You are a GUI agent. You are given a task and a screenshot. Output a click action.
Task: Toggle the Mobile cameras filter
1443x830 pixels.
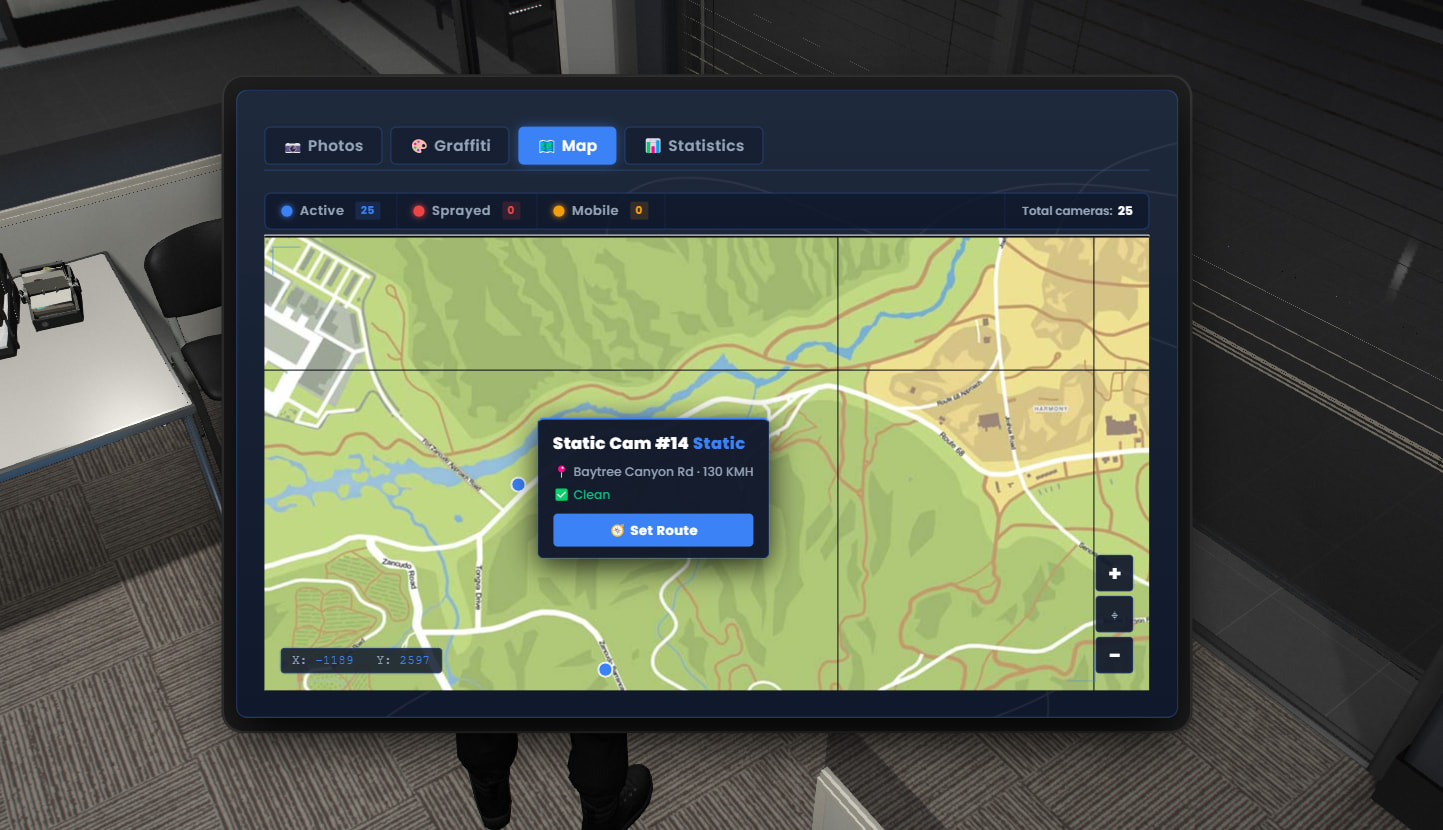(x=600, y=211)
